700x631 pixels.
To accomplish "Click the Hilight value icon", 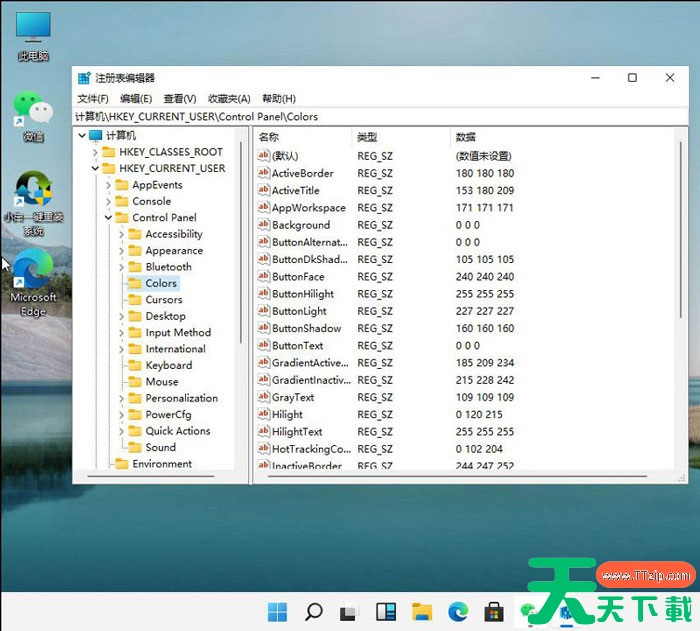I will 263,414.
